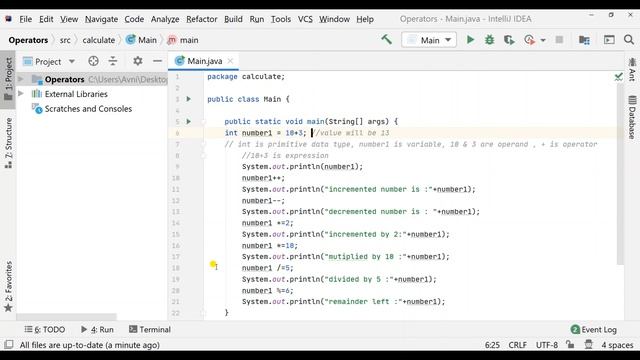Open Project Structure icon in toolbar

(x=584, y=40)
